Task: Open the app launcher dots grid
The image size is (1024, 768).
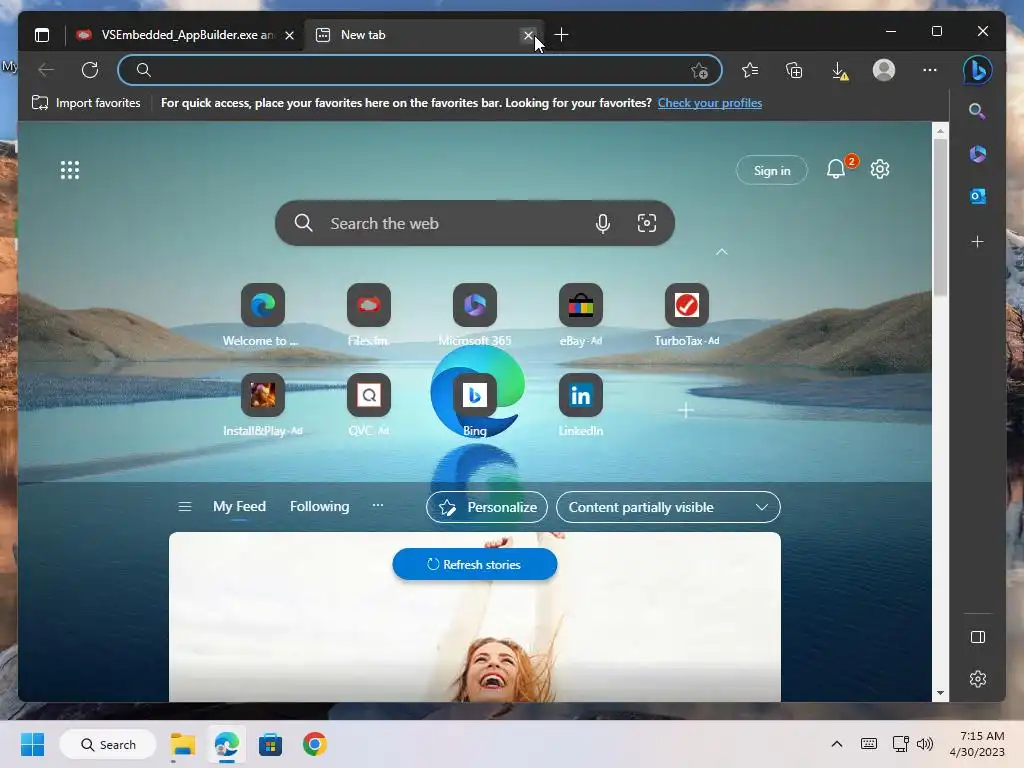Action: click(x=70, y=170)
